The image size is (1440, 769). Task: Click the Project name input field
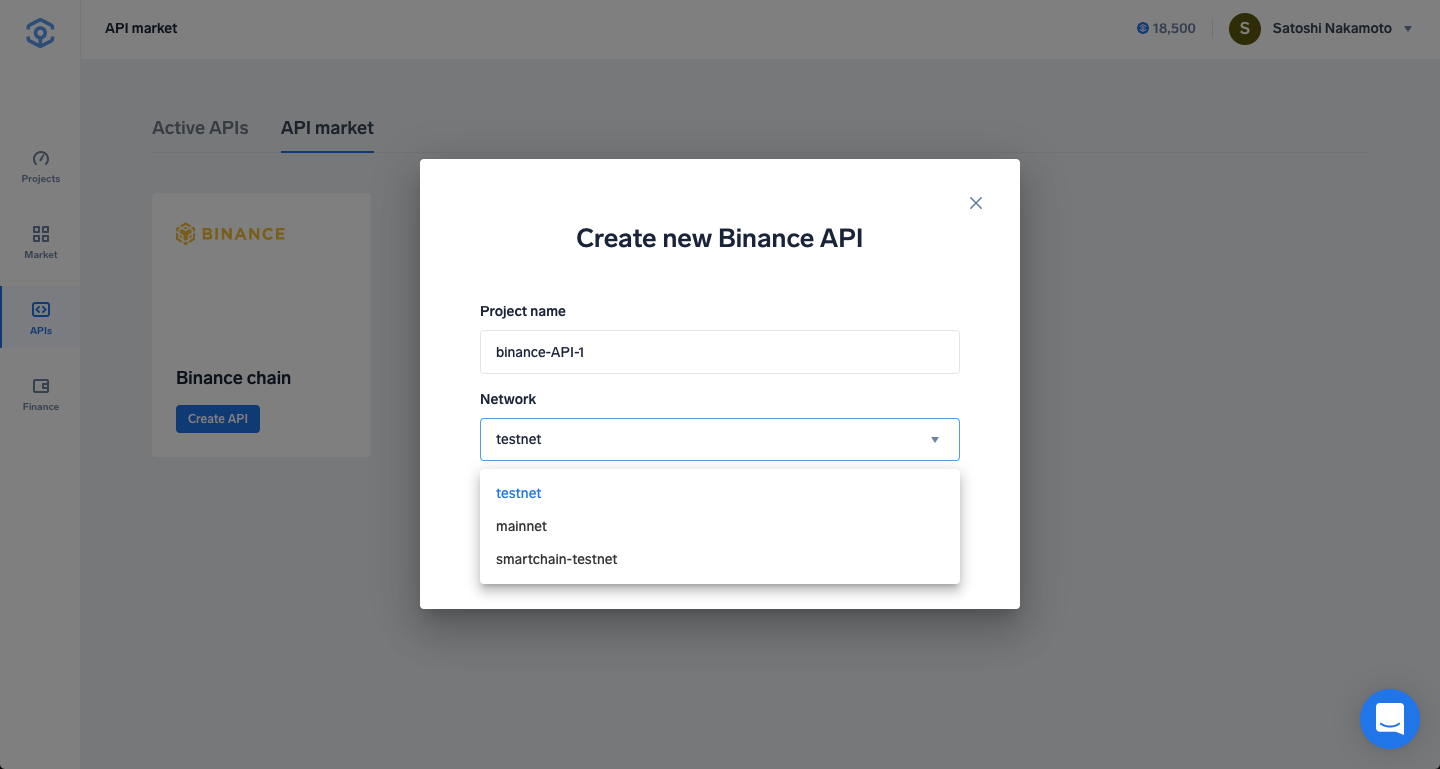pyautogui.click(x=720, y=352)
